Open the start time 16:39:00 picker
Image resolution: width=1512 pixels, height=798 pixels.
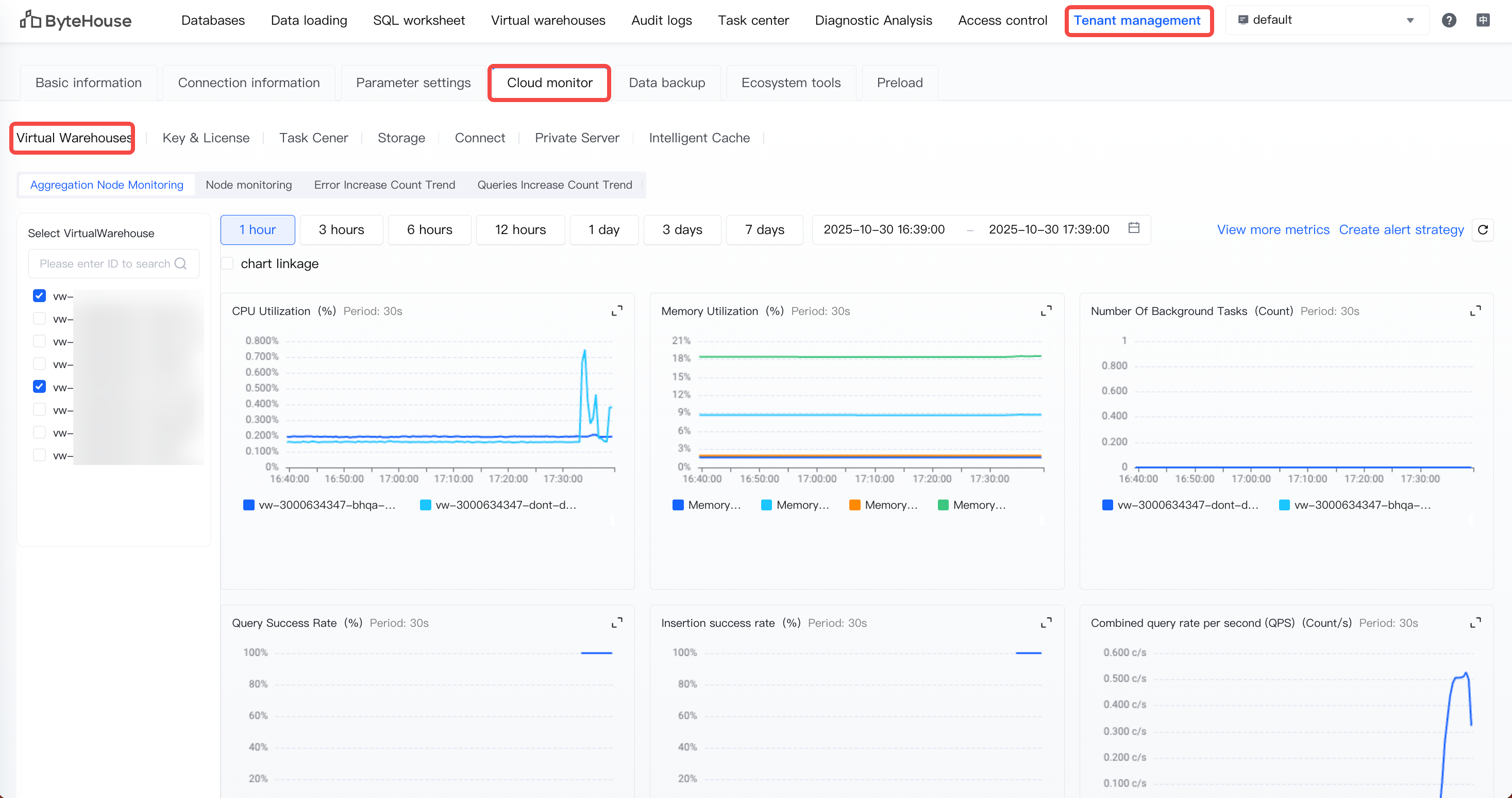[x=883, y=229]
